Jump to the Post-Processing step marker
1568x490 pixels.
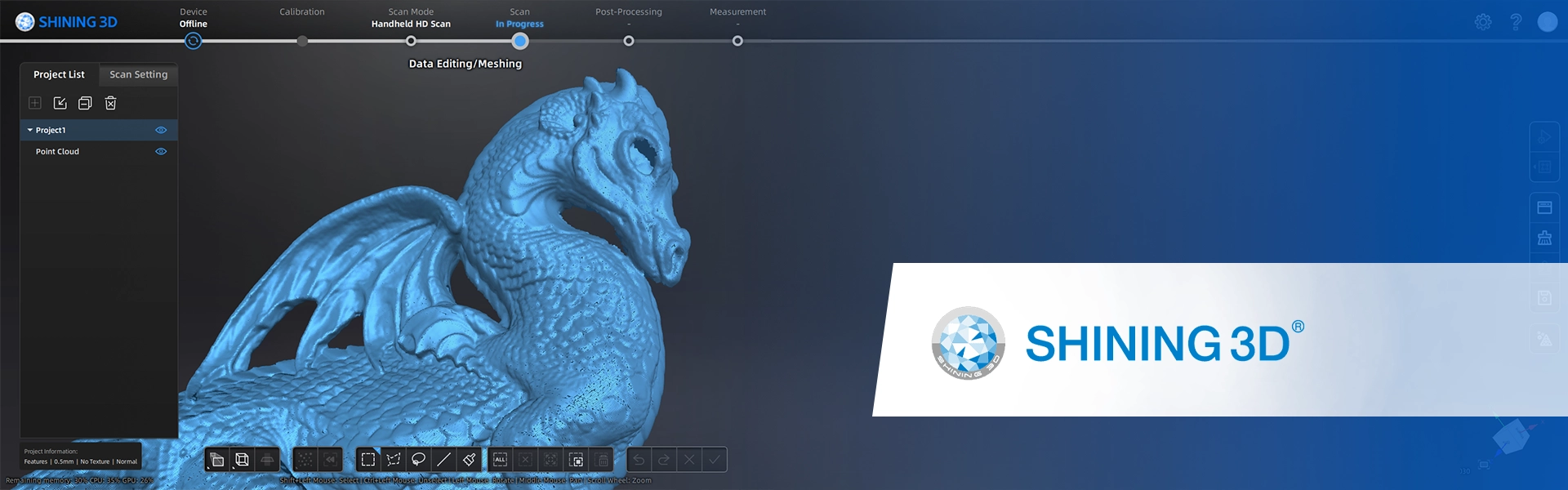point(629,41)
